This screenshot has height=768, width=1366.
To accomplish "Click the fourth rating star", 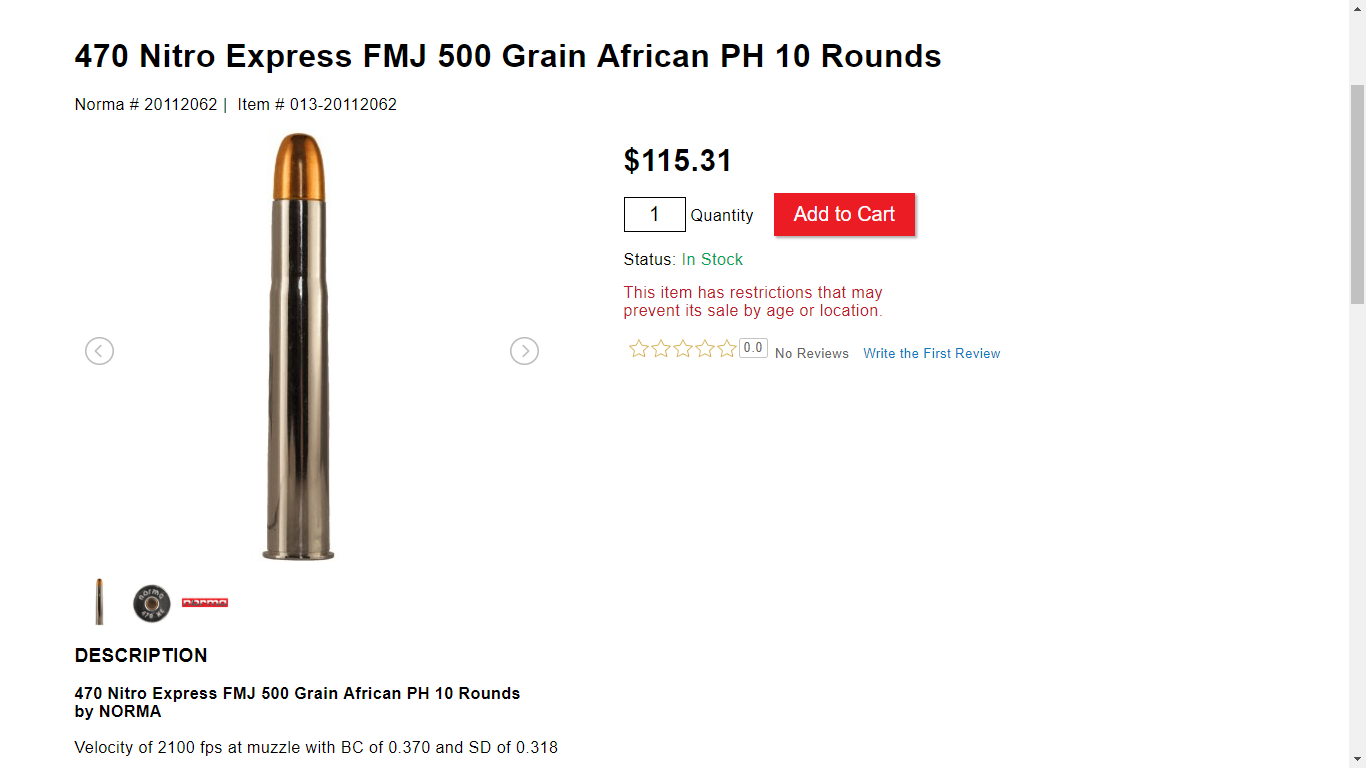I will (705, 349).
